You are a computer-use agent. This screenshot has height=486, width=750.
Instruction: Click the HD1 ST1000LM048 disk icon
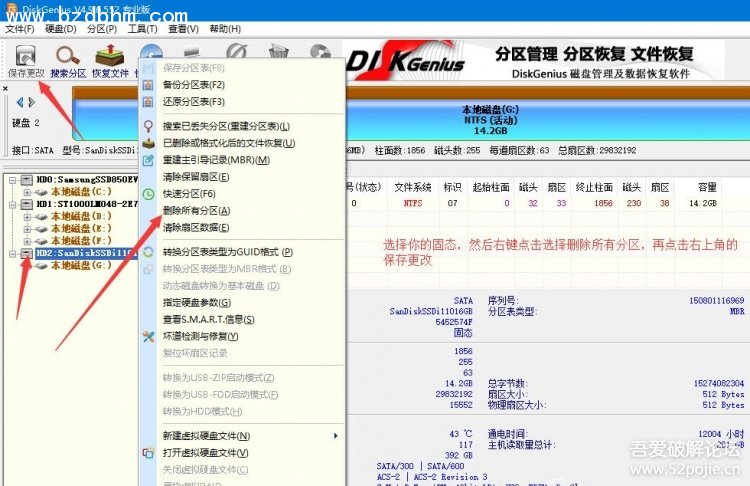(27, 204)
